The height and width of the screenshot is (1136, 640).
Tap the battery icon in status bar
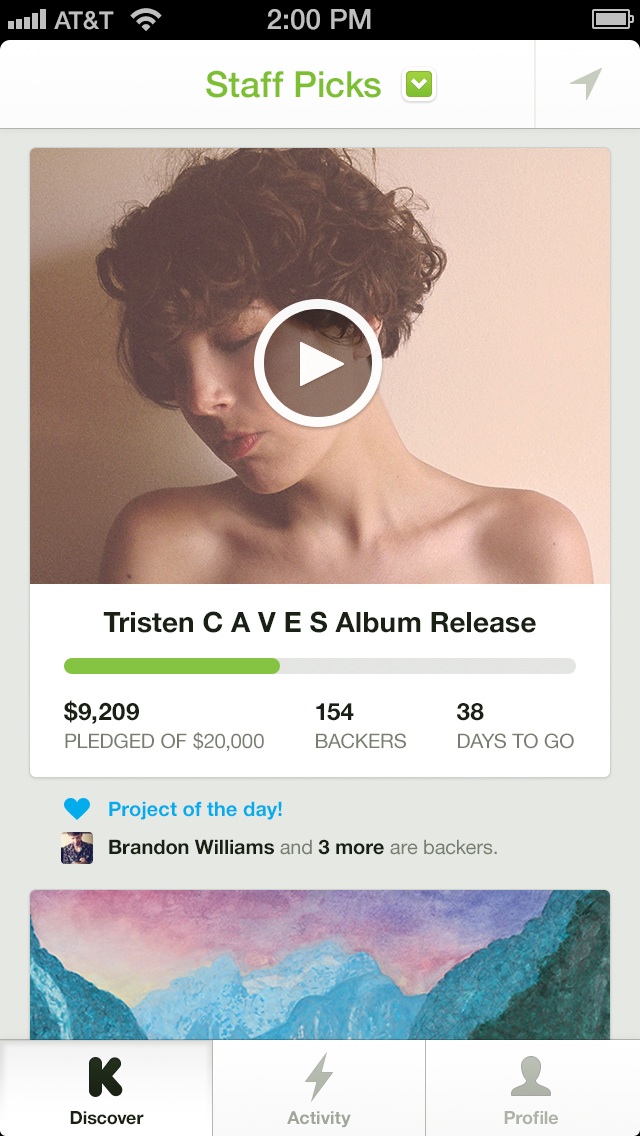[x=612, y=19]
